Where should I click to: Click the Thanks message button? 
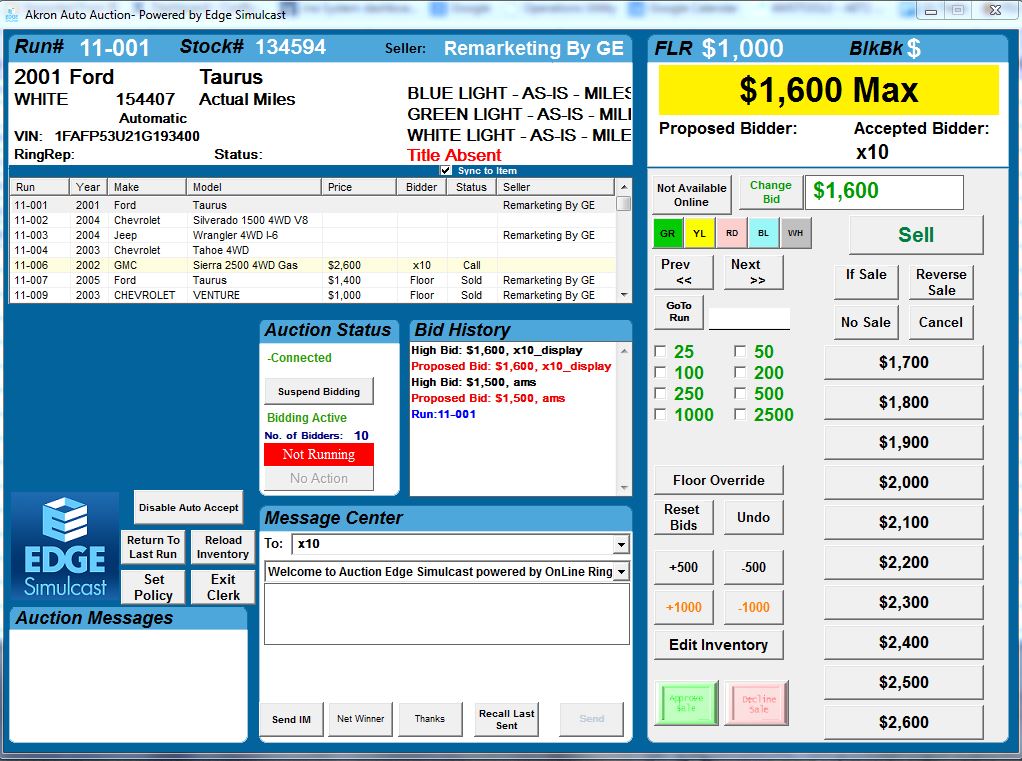(x=430, y=719)
